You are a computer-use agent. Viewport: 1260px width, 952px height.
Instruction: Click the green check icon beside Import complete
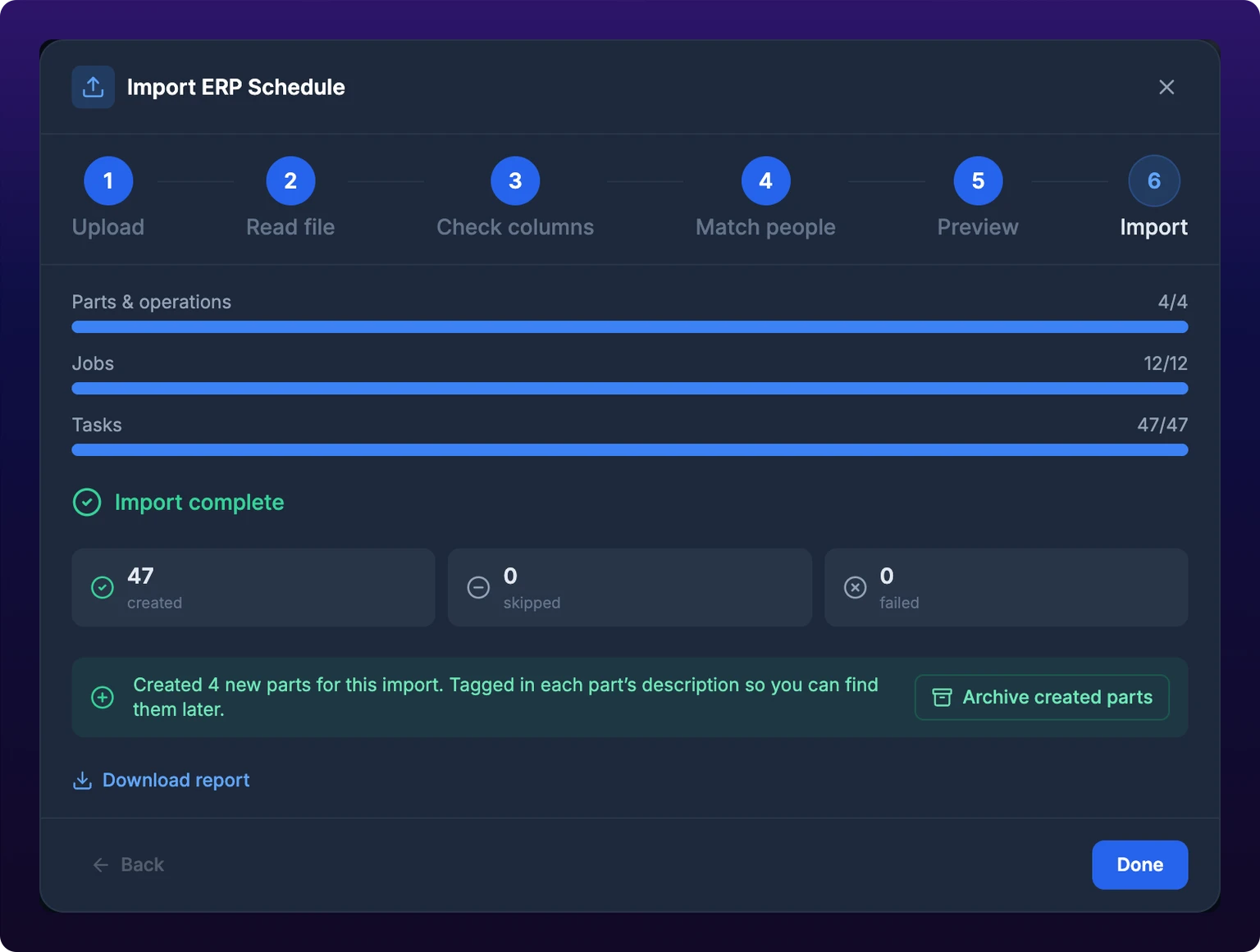point(87,502)
